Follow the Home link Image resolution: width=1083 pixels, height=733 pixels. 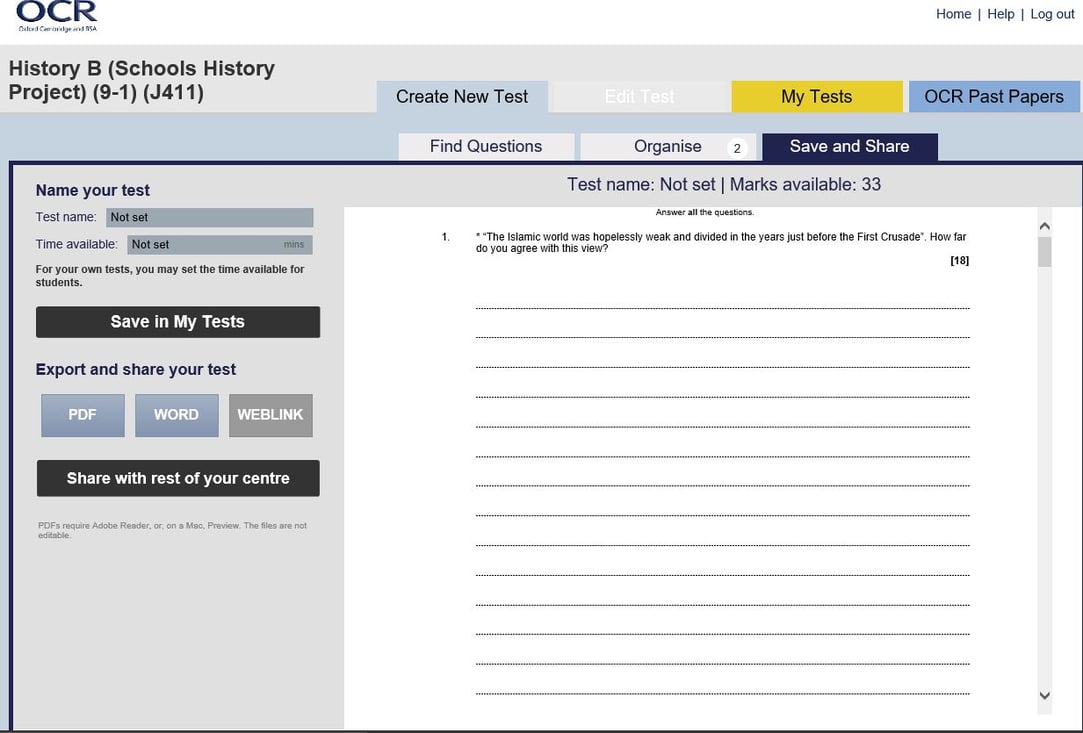click(953, 14)
